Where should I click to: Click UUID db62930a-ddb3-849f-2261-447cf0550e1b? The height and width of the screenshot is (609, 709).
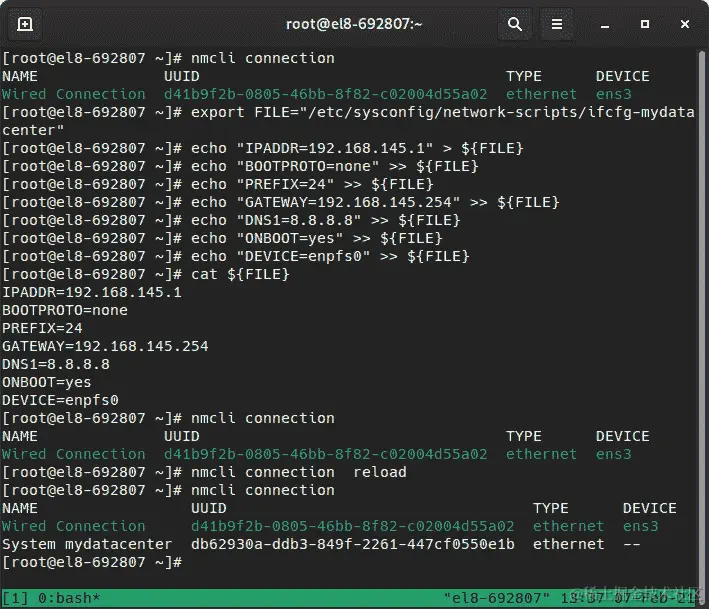pyautogui.click(x=353, y=544)
